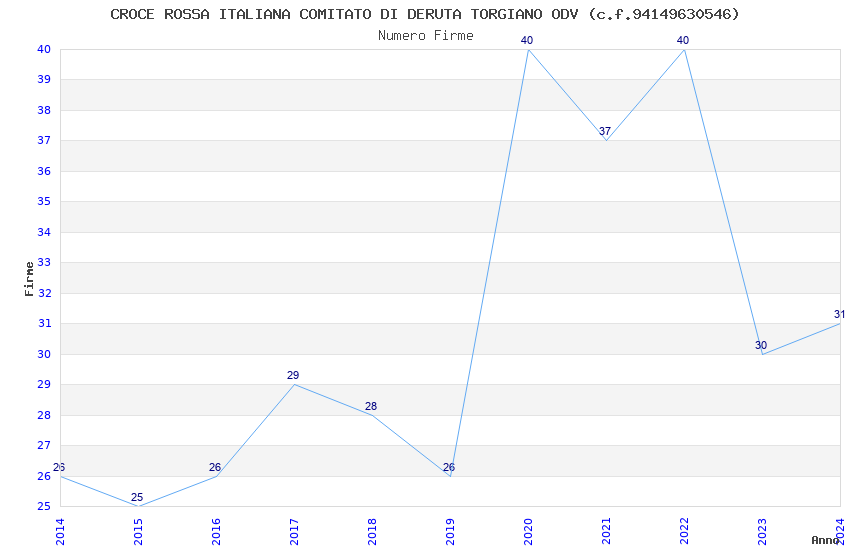This screenshot has width=850, height=550.
Task: Click y-axis tick value 26
Action: click(44, 476)
